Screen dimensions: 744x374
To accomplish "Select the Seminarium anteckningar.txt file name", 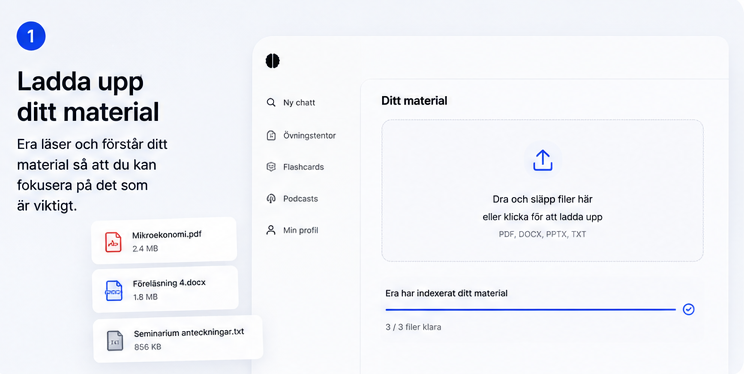I will (x=189, y=333).
